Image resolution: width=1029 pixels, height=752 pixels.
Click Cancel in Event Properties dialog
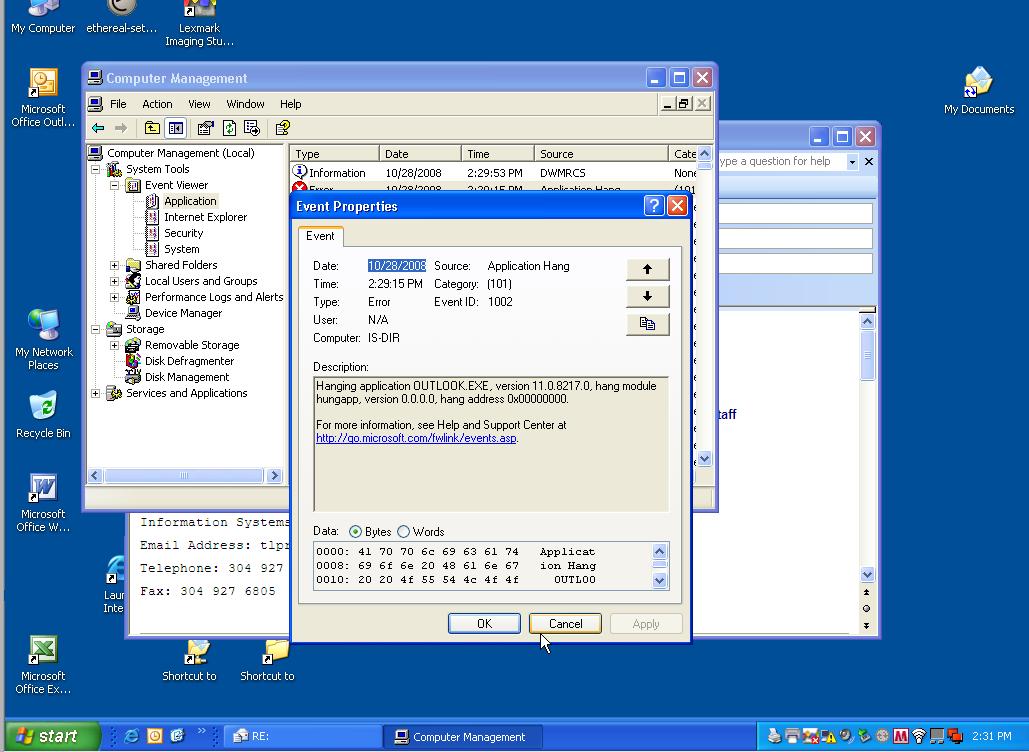[565, 623]
